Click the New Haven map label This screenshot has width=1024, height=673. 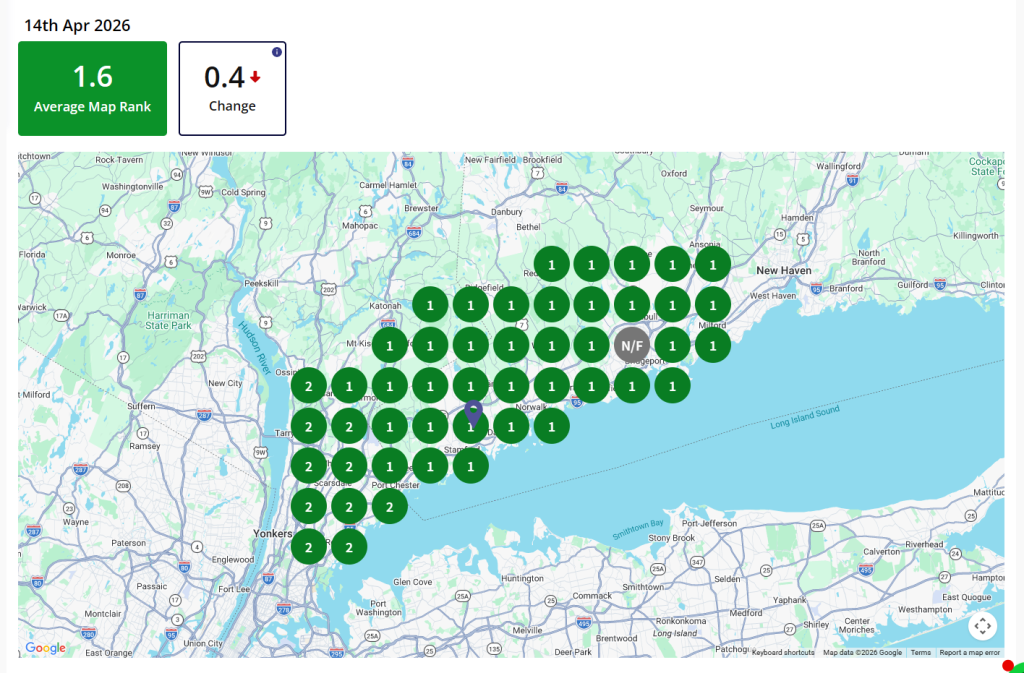point(784,270)
